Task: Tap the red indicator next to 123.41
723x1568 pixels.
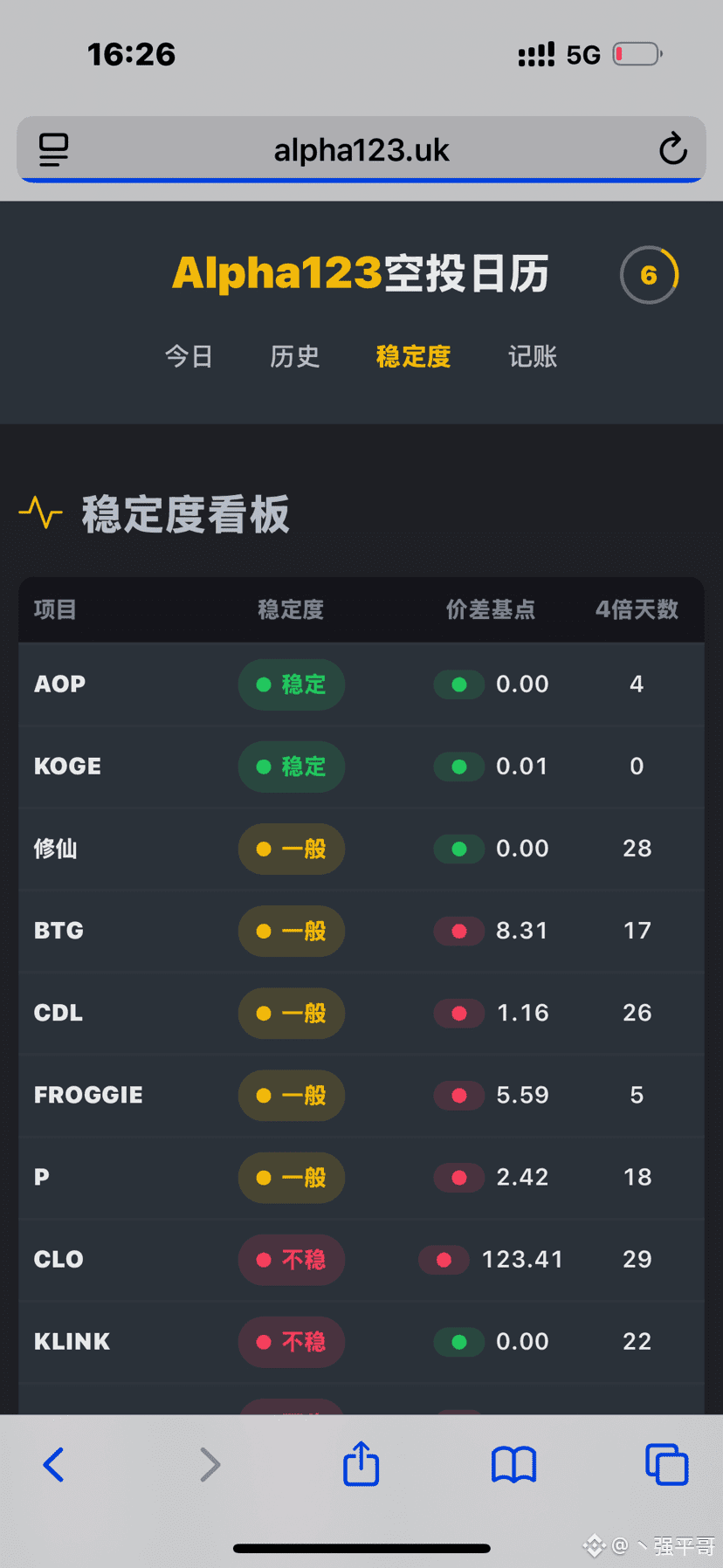Action: tap(444, 1260)
